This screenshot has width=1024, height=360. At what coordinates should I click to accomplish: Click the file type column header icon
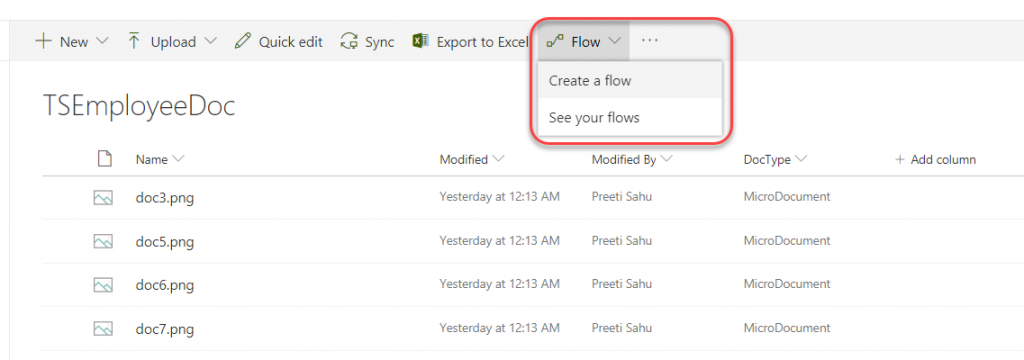tap(104, 159)
